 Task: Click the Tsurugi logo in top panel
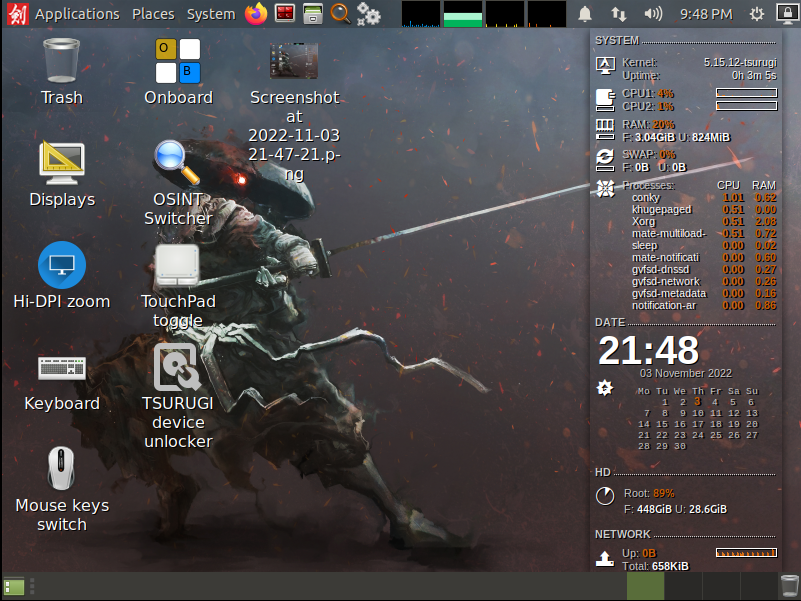(x=18, y=14)
